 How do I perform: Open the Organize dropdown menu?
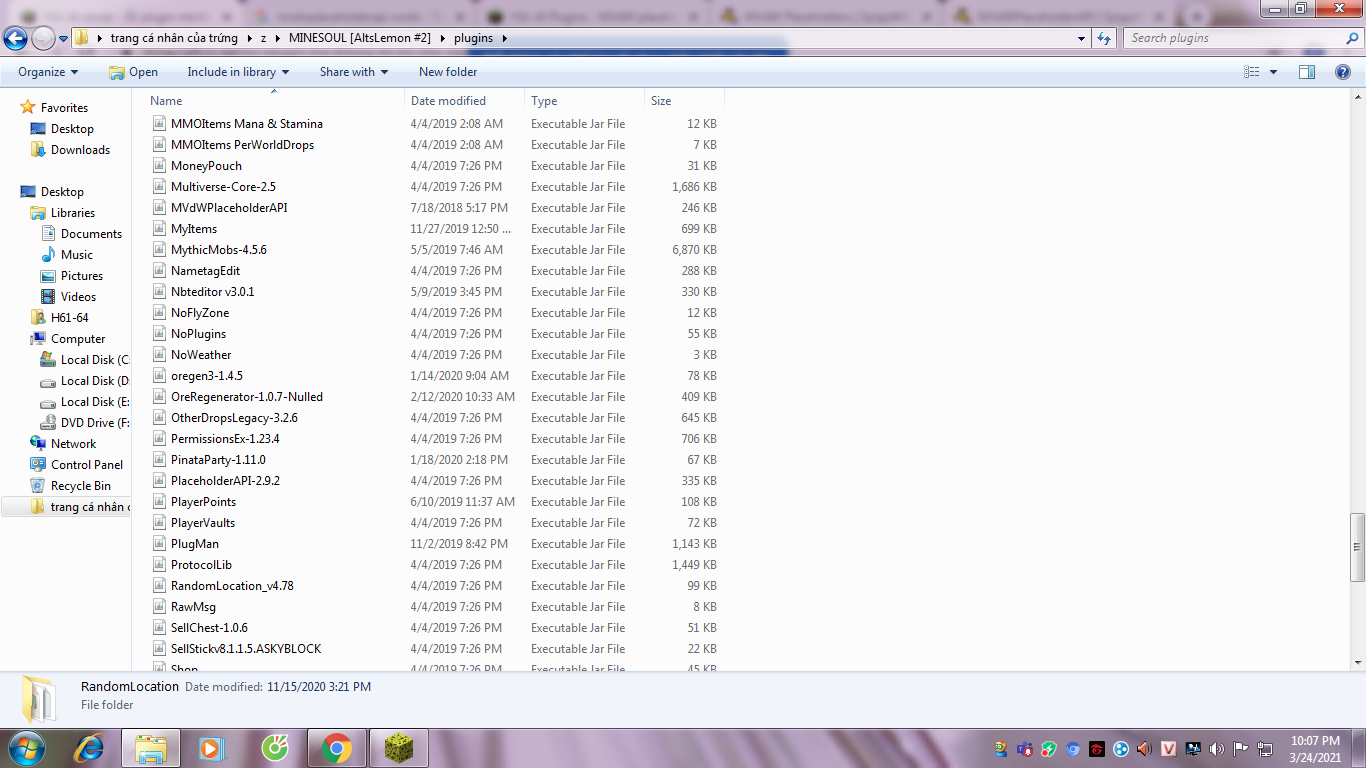(x=48, y=72)
